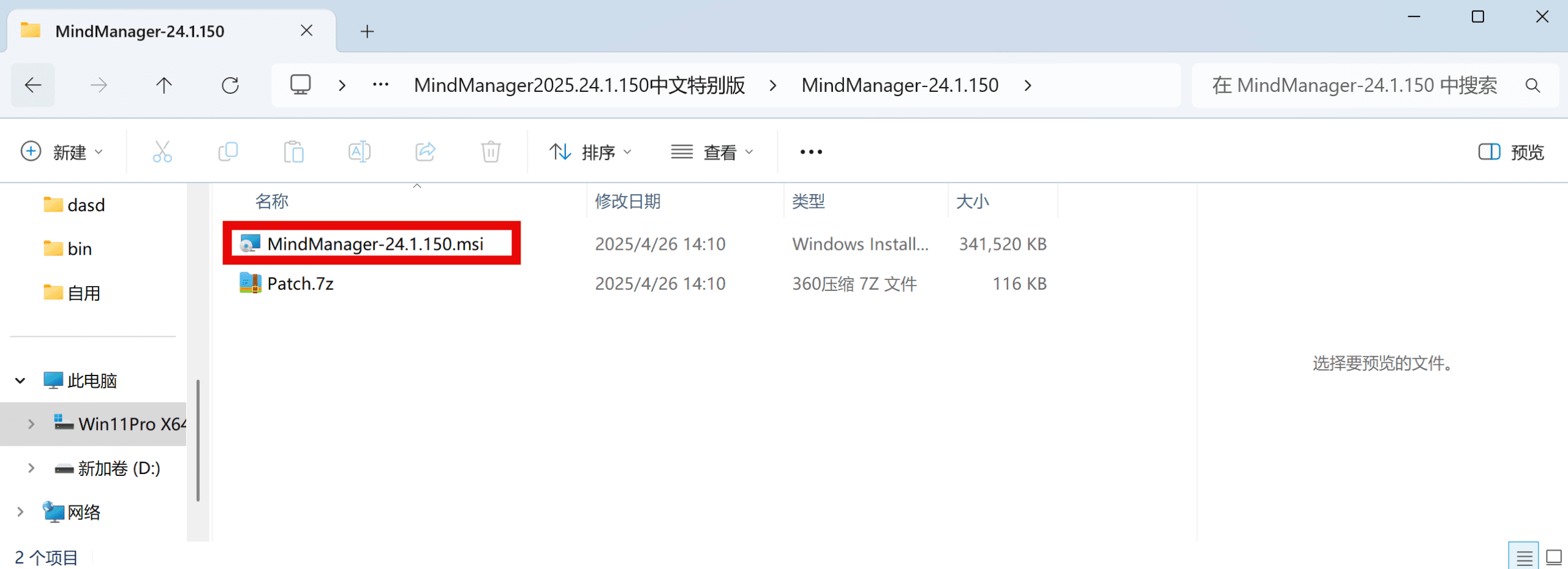This screenshot has width=1568, height=569.
Task: Go up one folder level
Action: pos(164,85)
